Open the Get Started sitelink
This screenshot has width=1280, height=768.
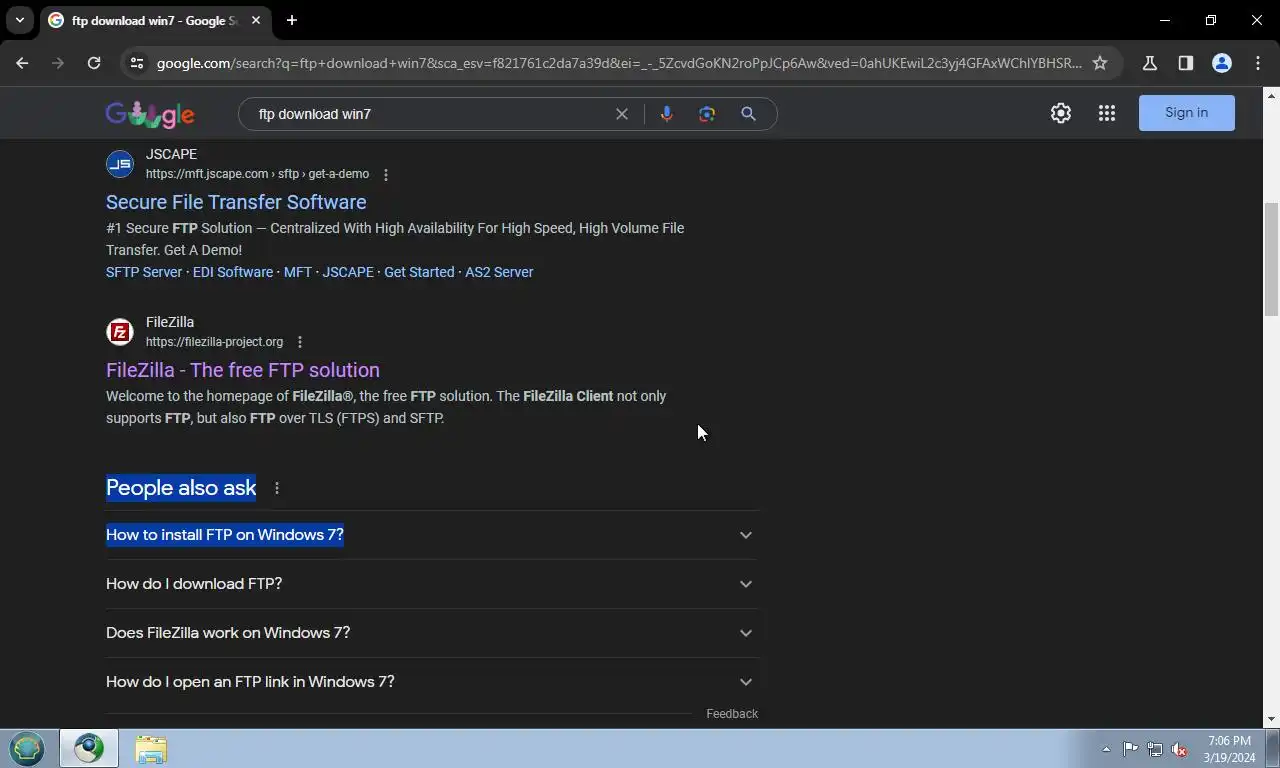(419, 272)
